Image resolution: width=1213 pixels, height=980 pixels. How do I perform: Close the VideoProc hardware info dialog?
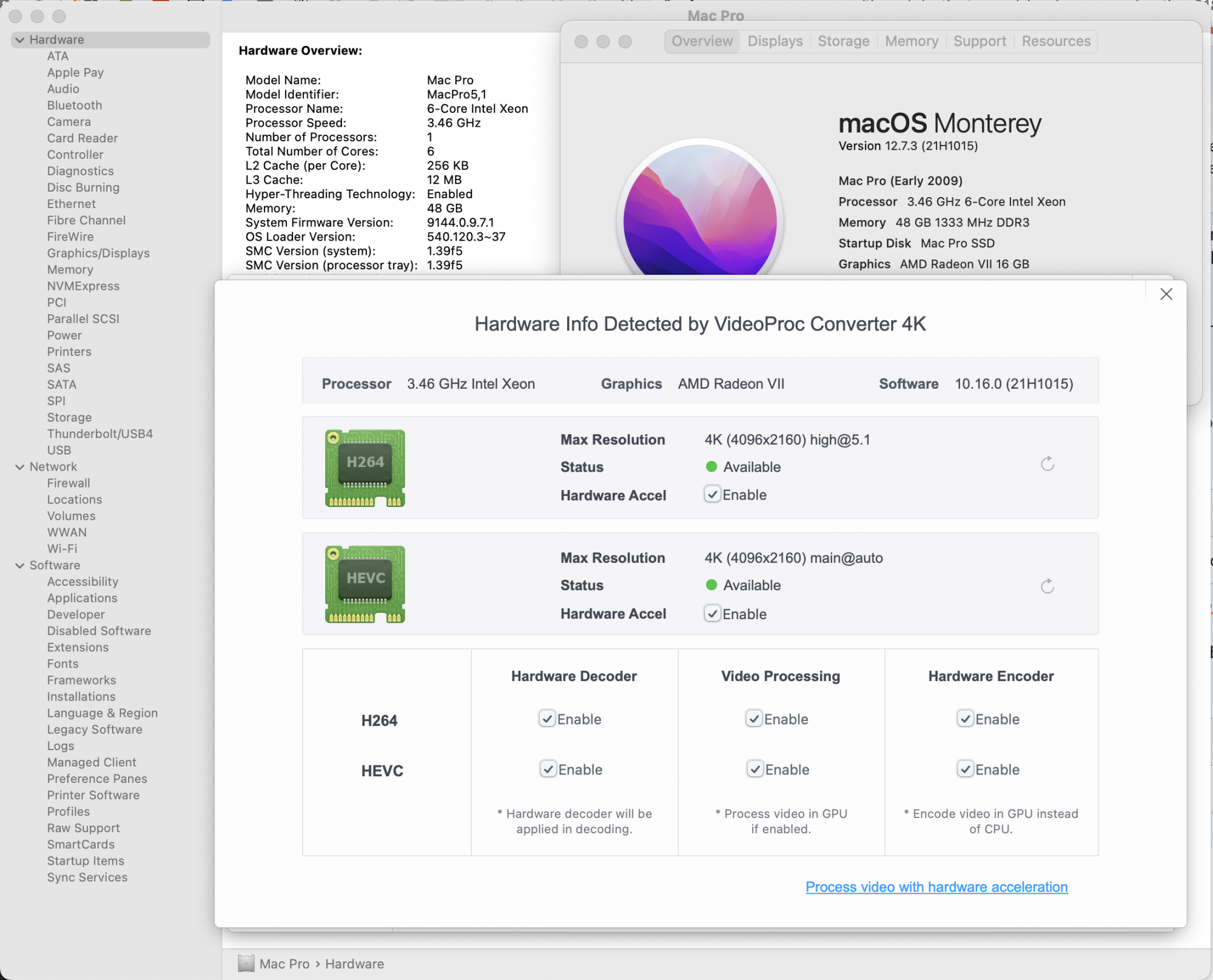(x=1166, y=294)
